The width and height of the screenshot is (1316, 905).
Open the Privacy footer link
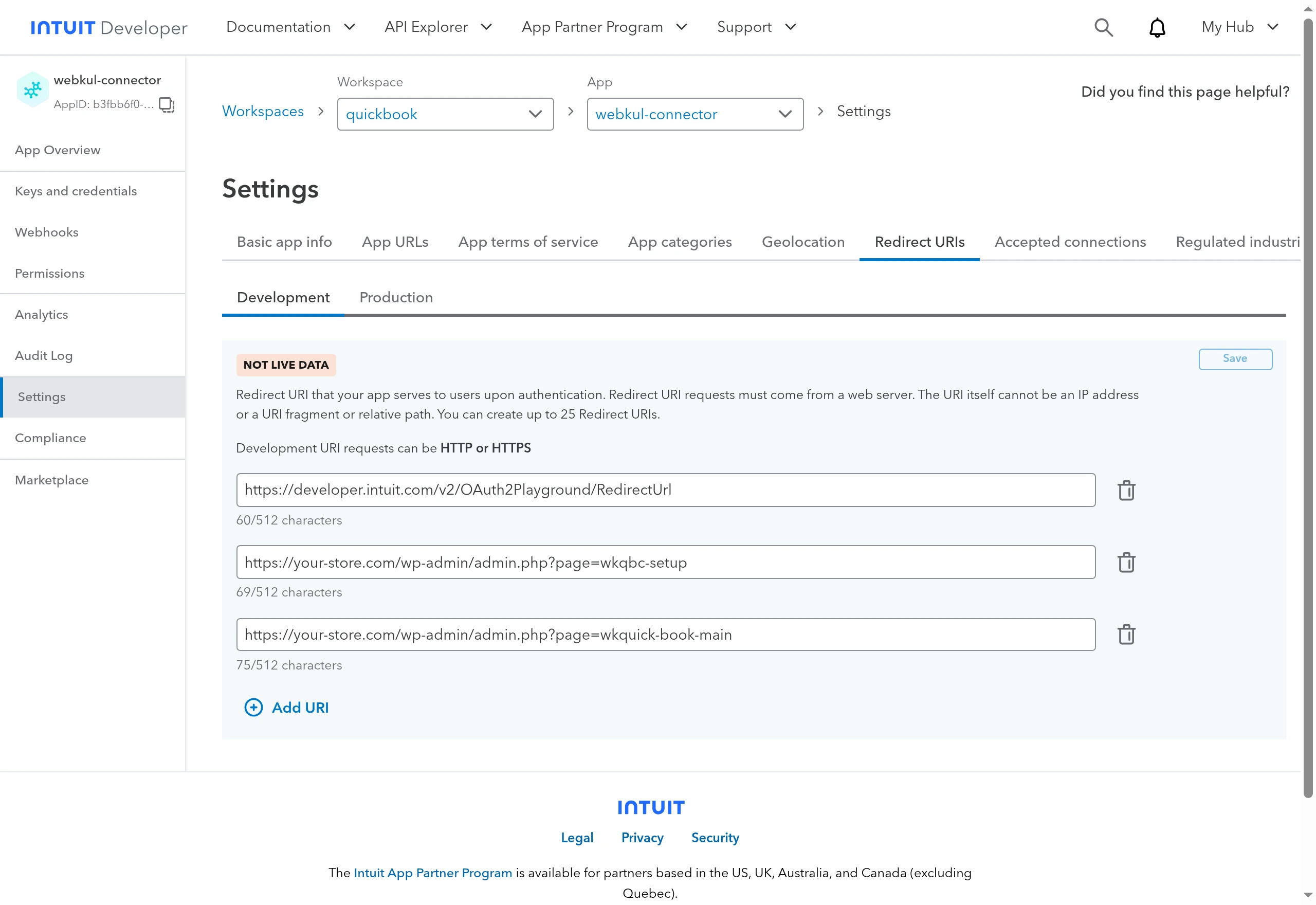coord(642,837)
